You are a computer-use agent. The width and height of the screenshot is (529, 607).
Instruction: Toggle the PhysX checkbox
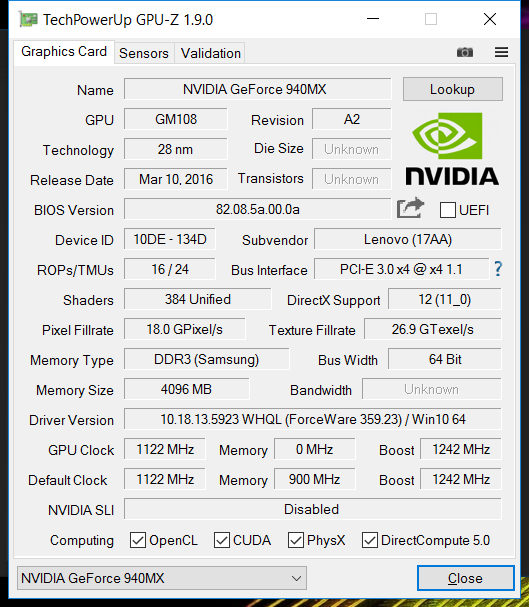pos(296,540)
